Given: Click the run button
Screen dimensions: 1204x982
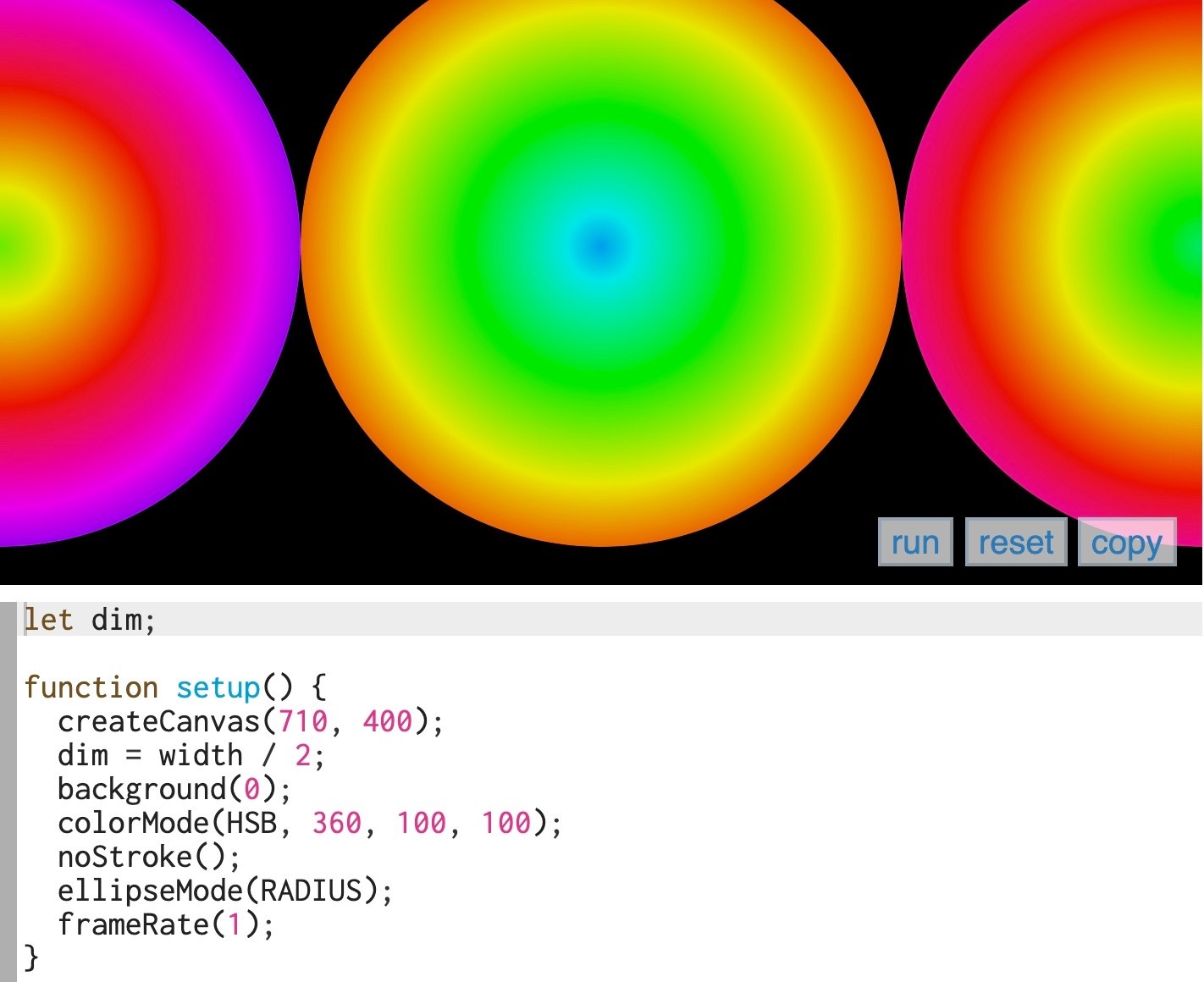Looking at the screenshot, I should click(x=915, y=542).
